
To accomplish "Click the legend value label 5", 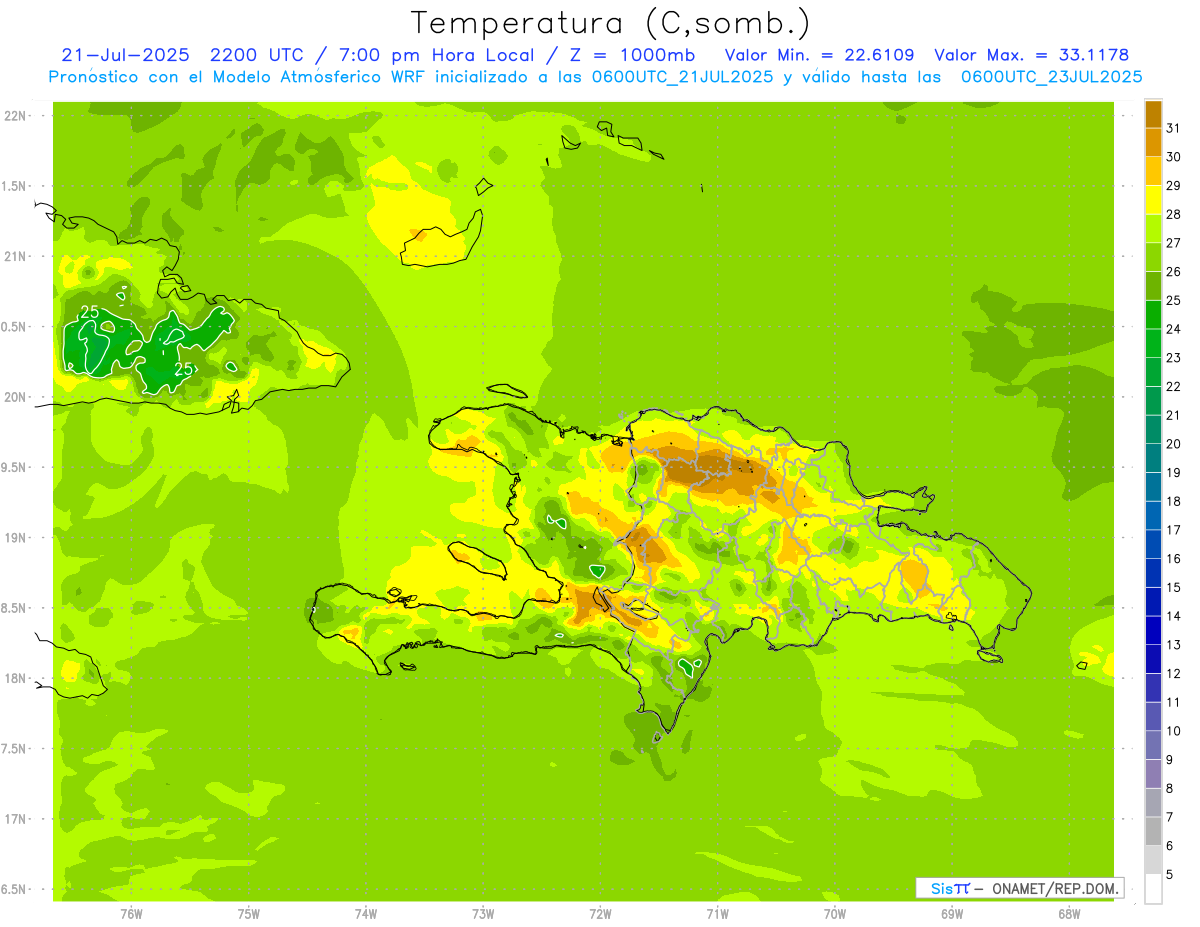I will click(1169, 874).
